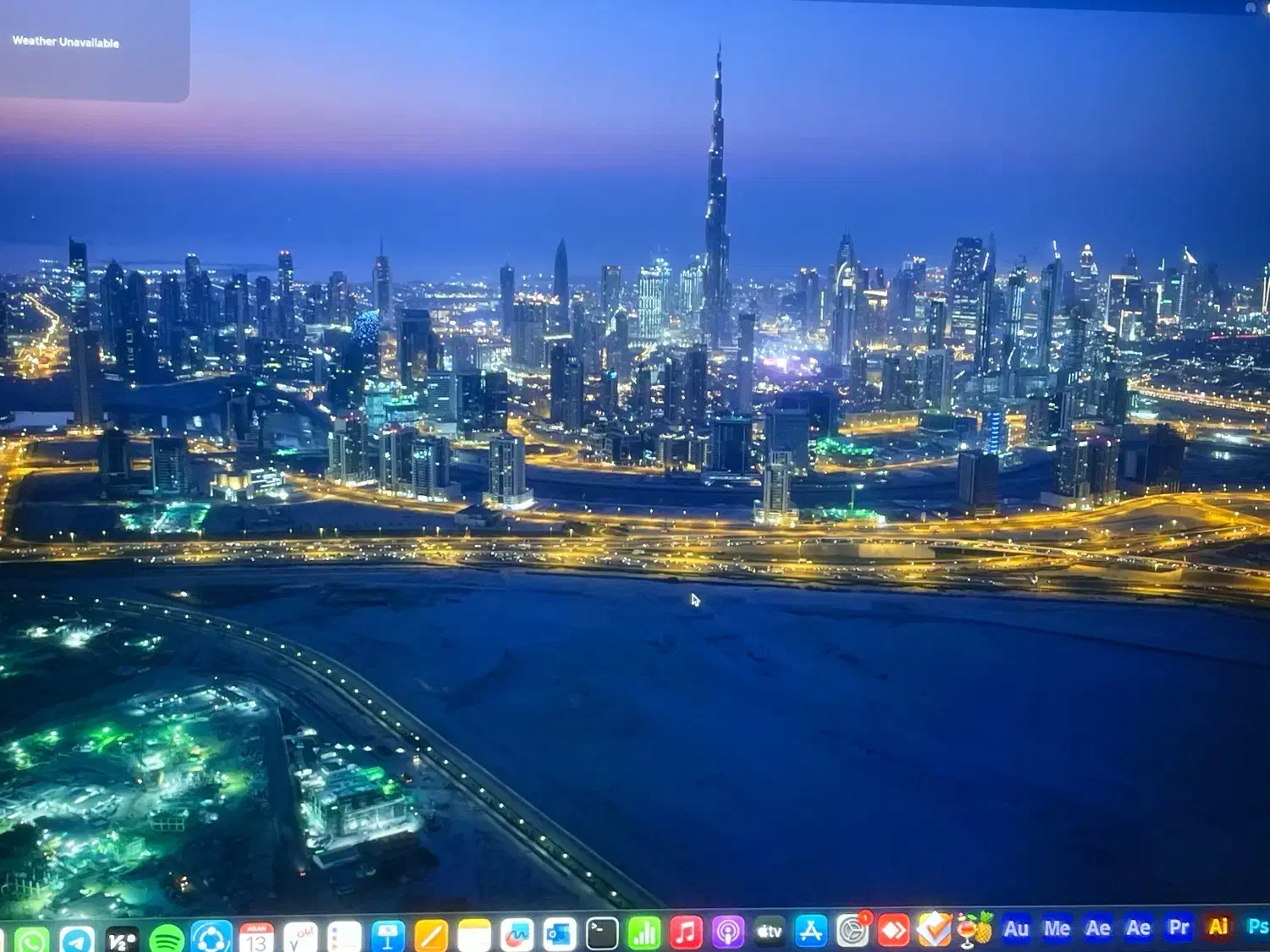Open the Keynote app
The image size is (1270, 952).
[x=388, y=936]
